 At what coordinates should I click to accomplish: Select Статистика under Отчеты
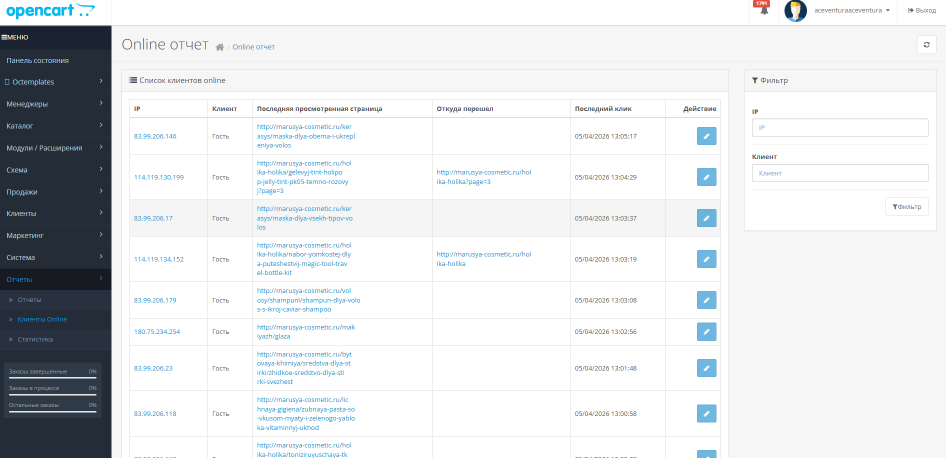pos(35,339)
